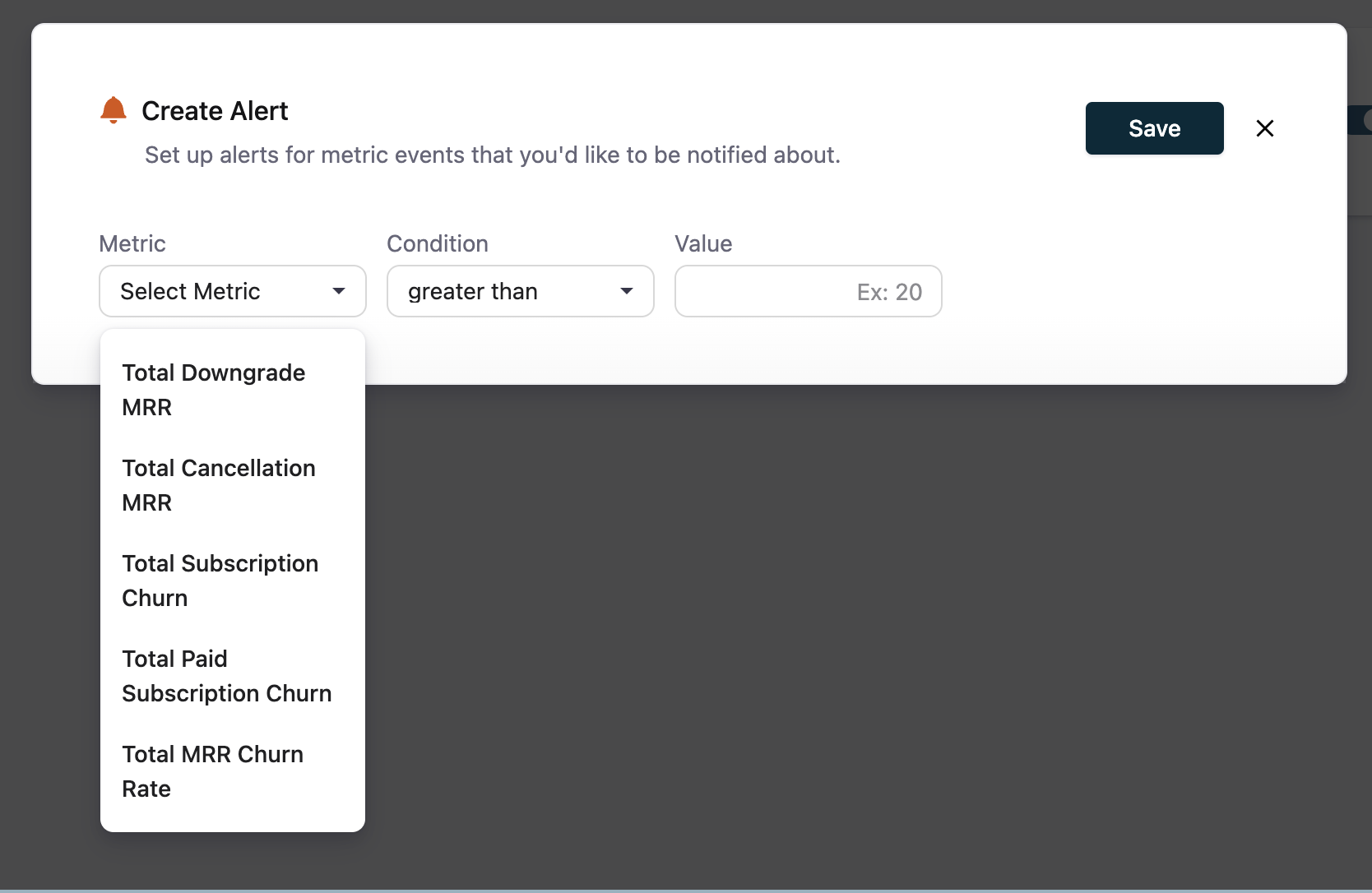Click the Condition field label
The height and width of the screenshot is (893, 1372).
point(438,243)
